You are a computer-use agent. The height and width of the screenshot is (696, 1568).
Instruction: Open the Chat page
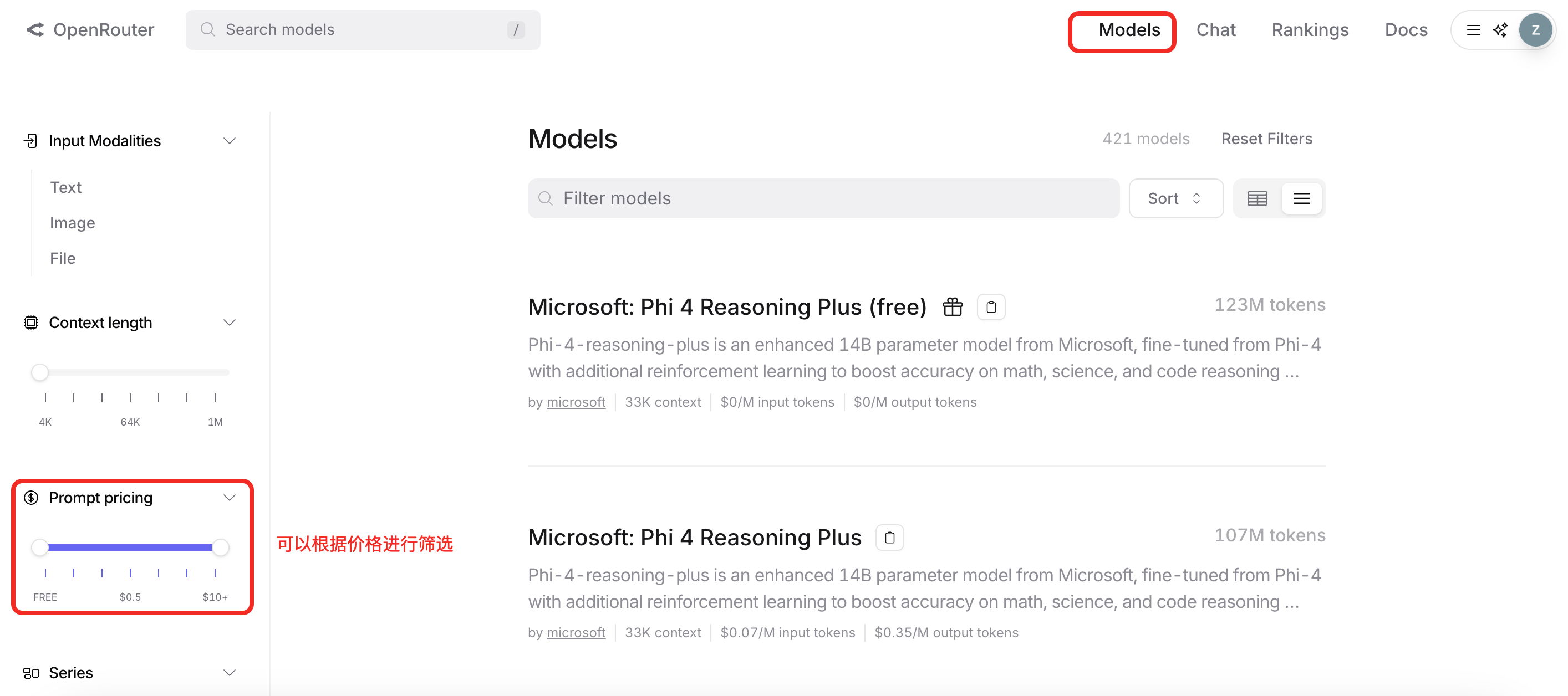pos(1215,30)
